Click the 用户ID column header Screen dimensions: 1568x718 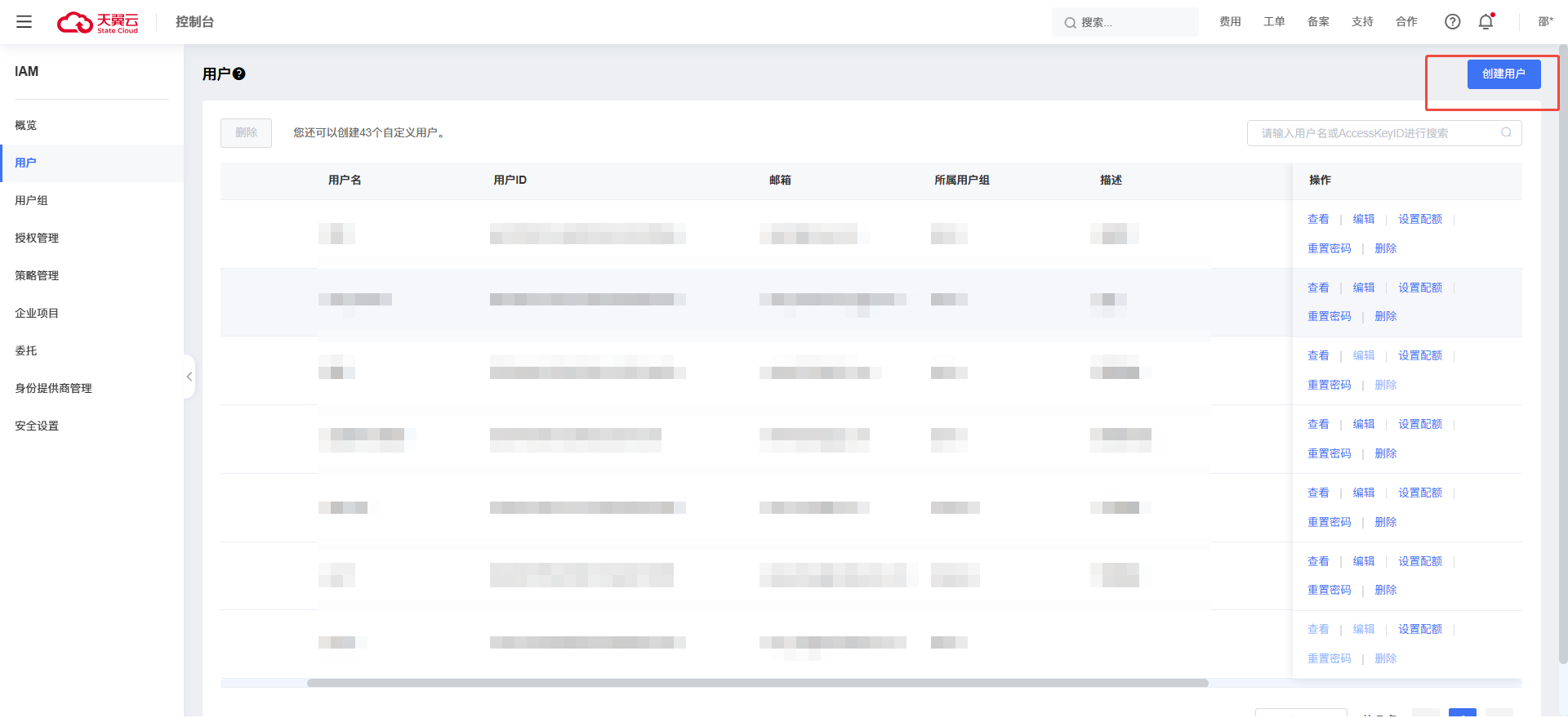(x=510, y=180)
